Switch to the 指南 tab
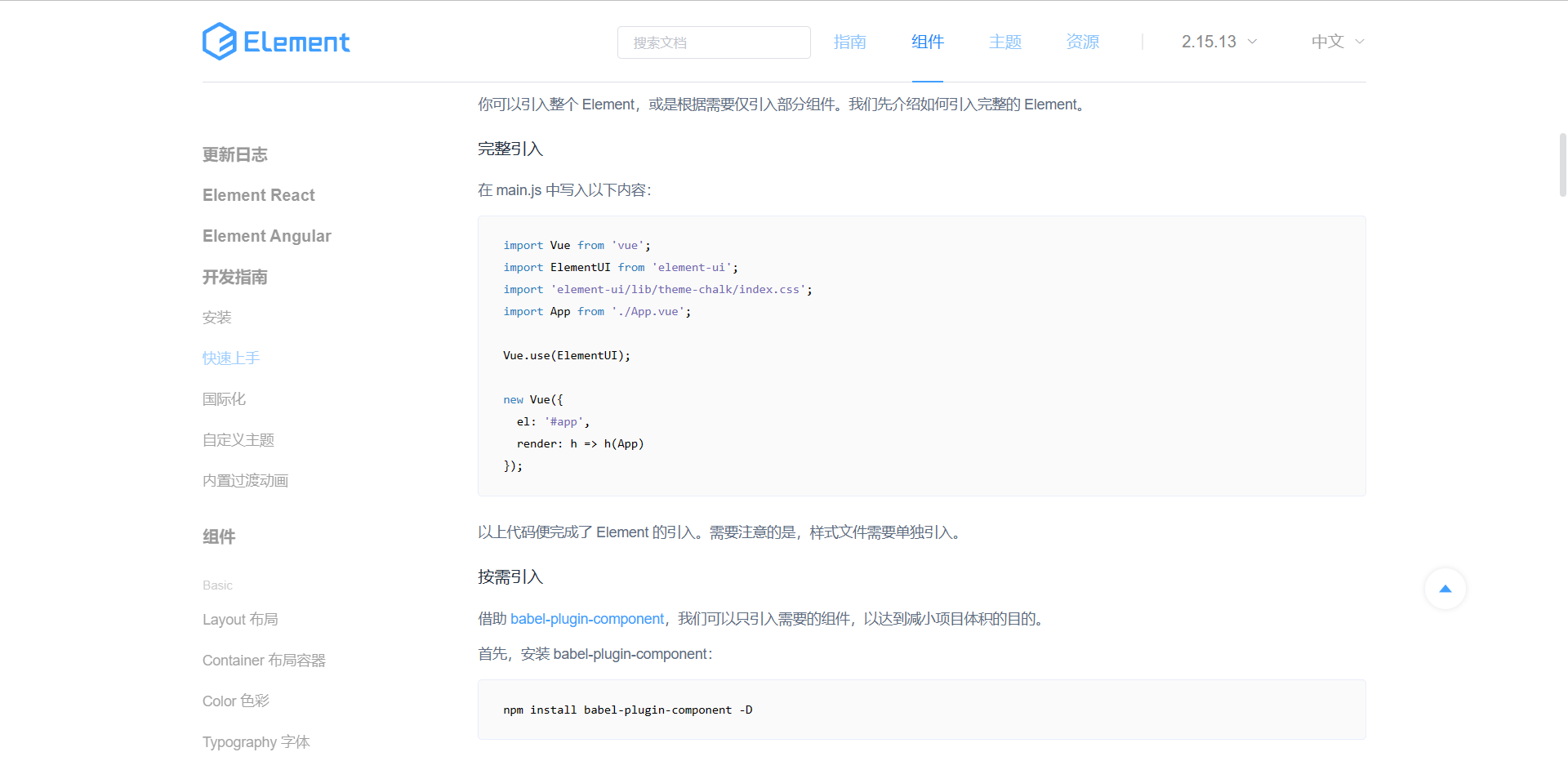 pyautogui.click(x=849, y=42)
